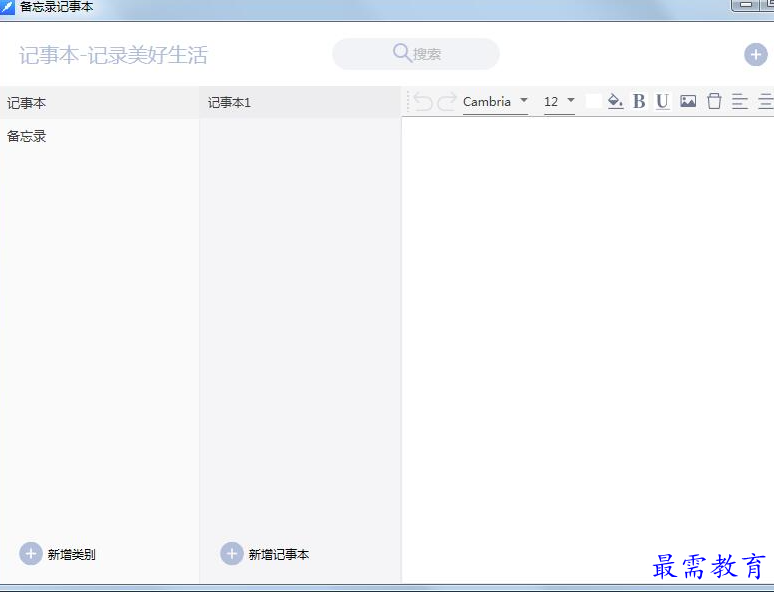This screenshot has width=774, height=598.
Task: Click the magnifier search icon
Action: point(402,53)
